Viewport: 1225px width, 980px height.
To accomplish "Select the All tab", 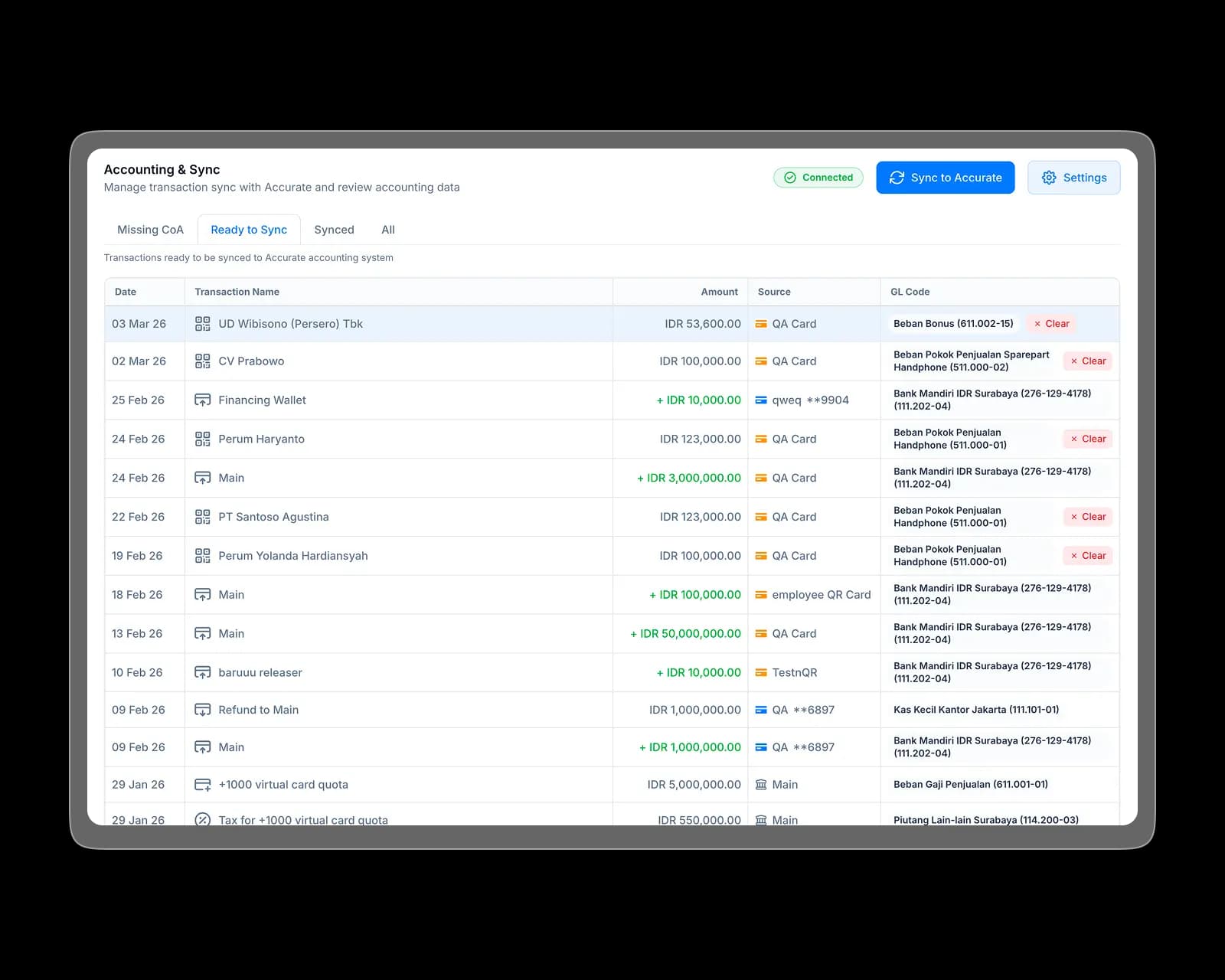I will coord(387,229).
